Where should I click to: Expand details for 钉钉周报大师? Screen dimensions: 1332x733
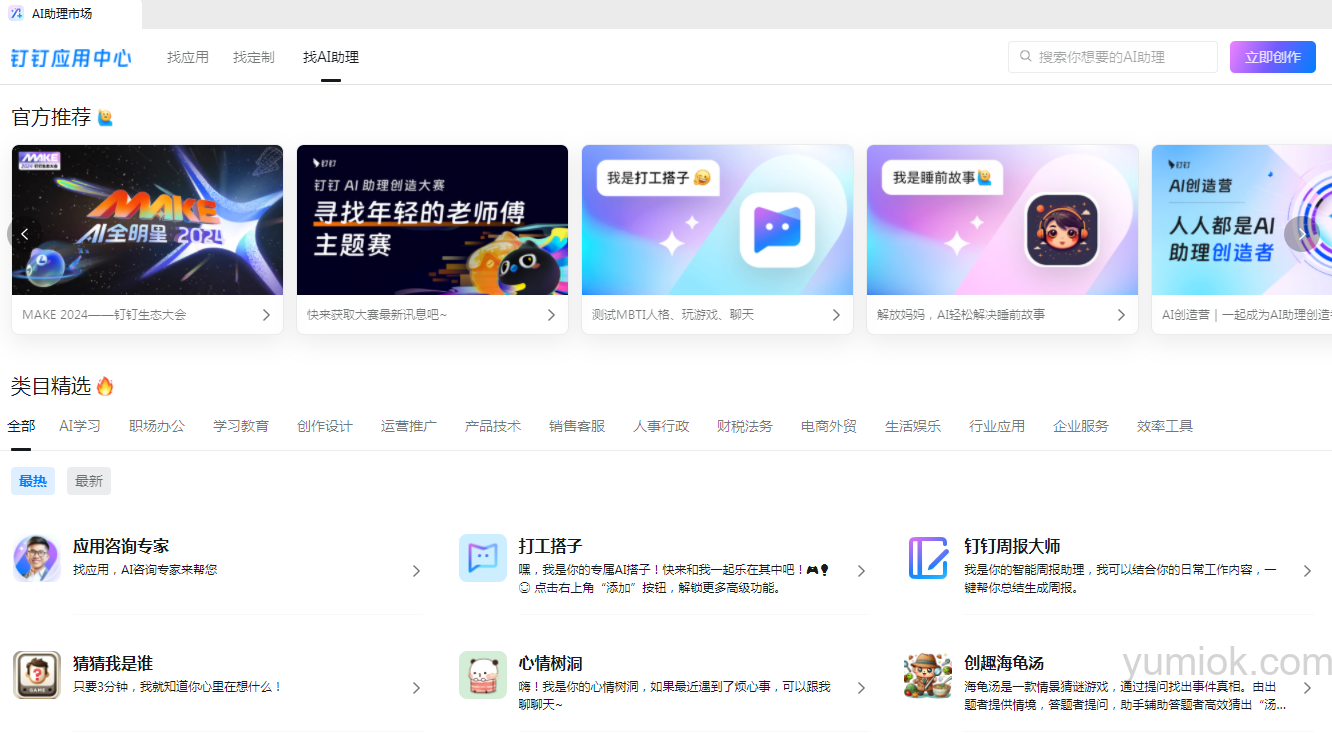1307,570
